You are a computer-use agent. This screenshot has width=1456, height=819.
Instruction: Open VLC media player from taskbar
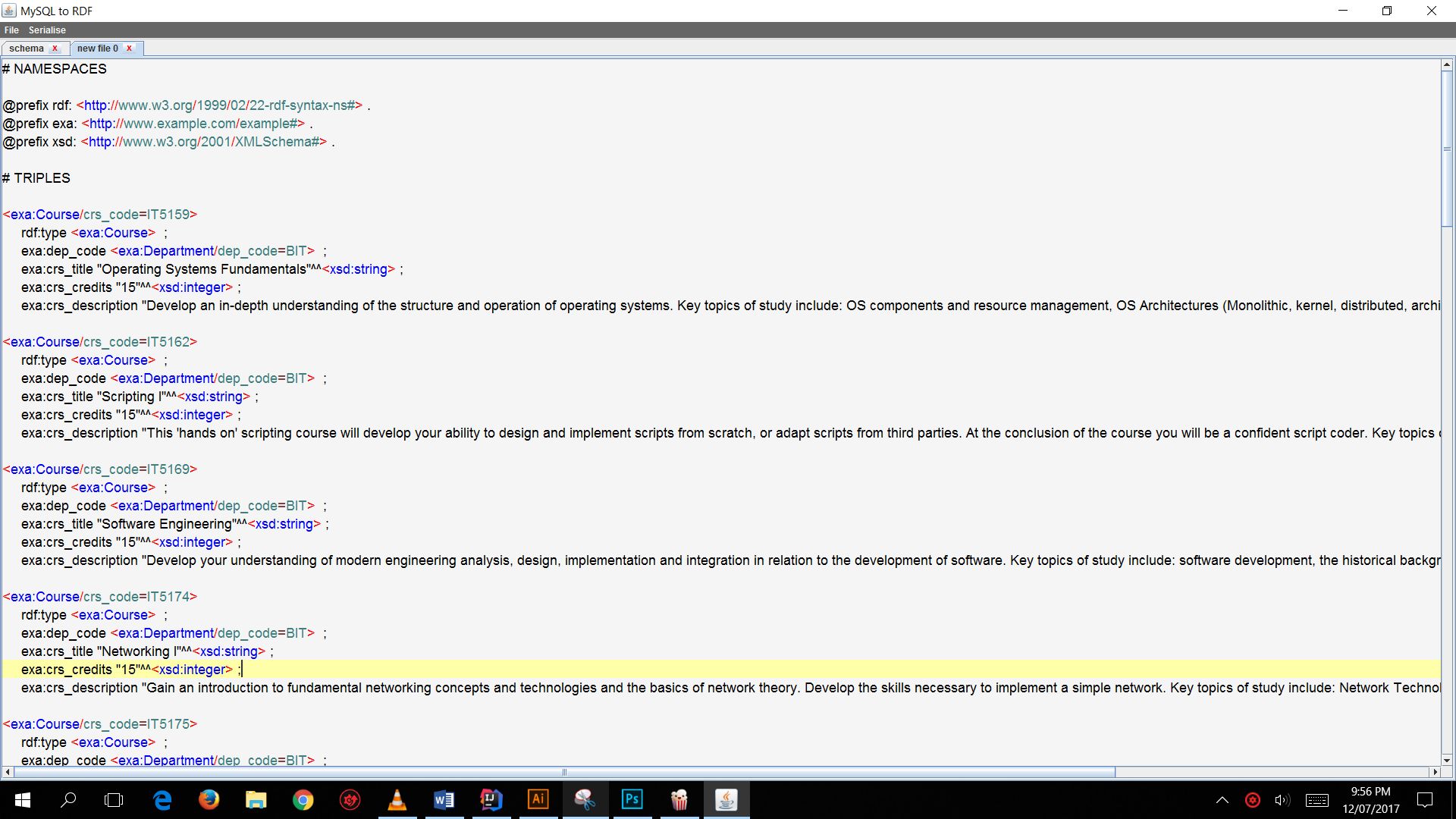[397, 800]
